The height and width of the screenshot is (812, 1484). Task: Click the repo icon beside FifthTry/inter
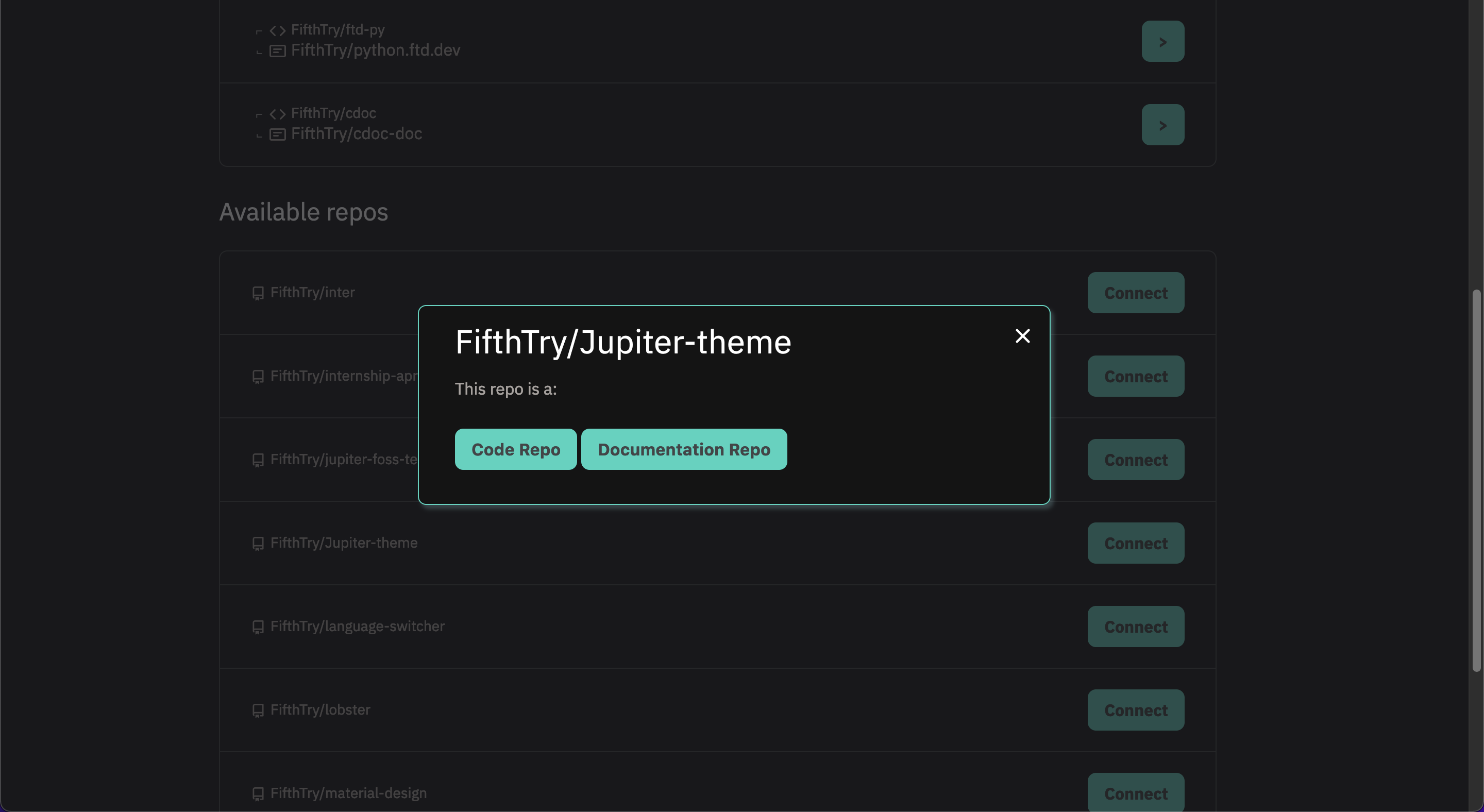coord(258,293)
